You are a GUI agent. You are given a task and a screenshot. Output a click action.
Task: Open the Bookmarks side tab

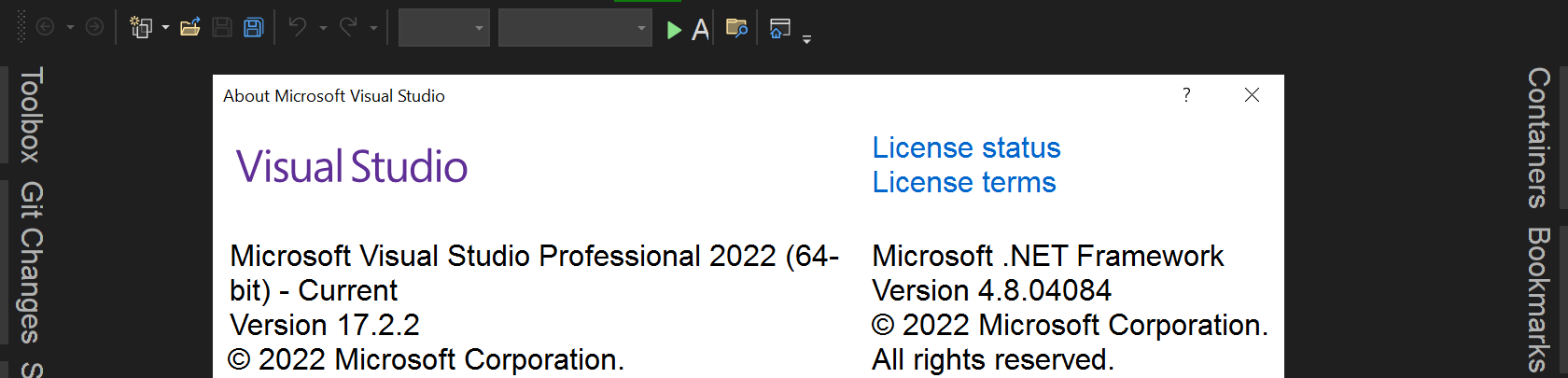pos(1538,301)
